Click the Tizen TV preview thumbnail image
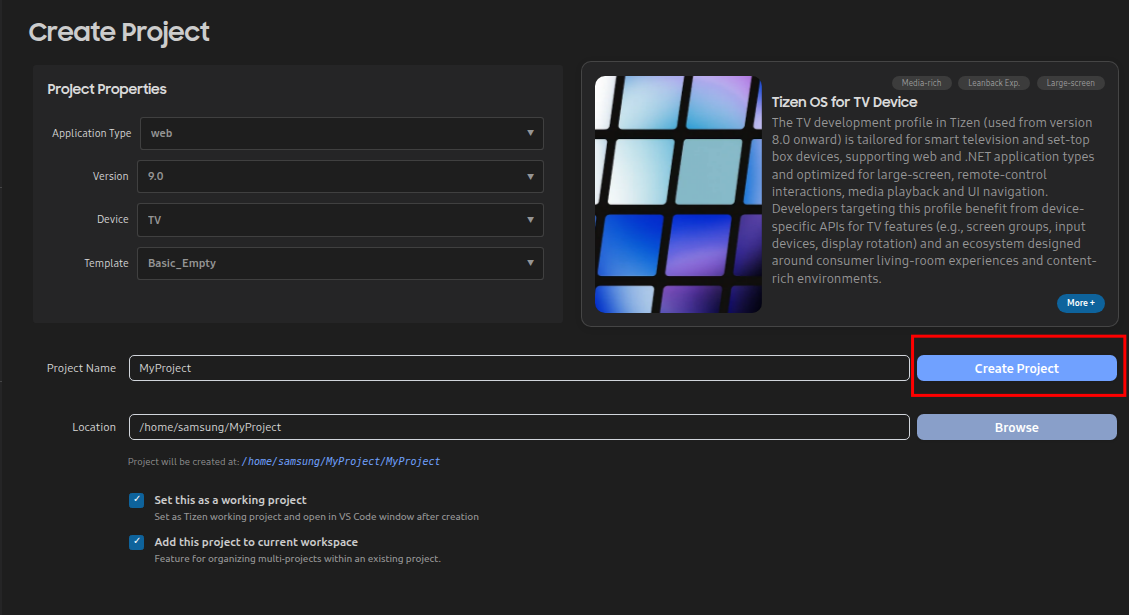 pyautogui.click(x=678, y=194)
